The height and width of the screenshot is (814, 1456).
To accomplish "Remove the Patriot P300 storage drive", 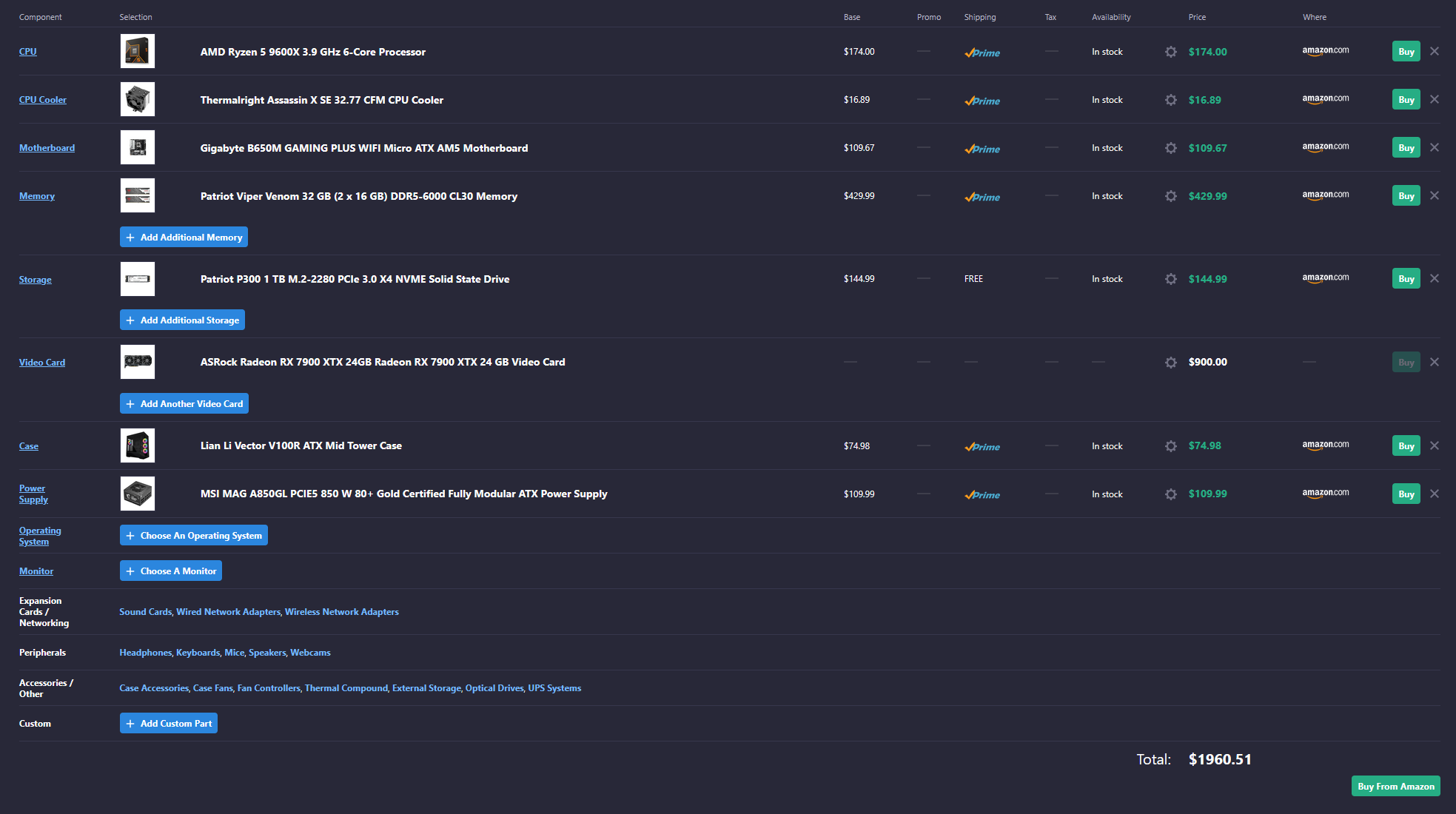I will 1435,278.
